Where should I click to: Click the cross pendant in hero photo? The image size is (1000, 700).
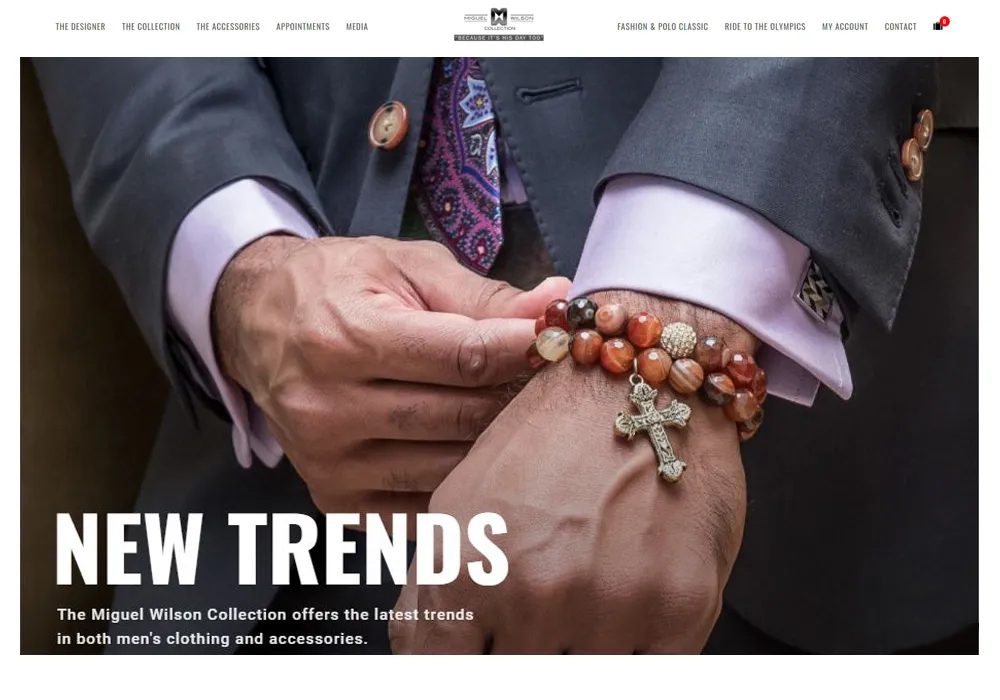653,427
